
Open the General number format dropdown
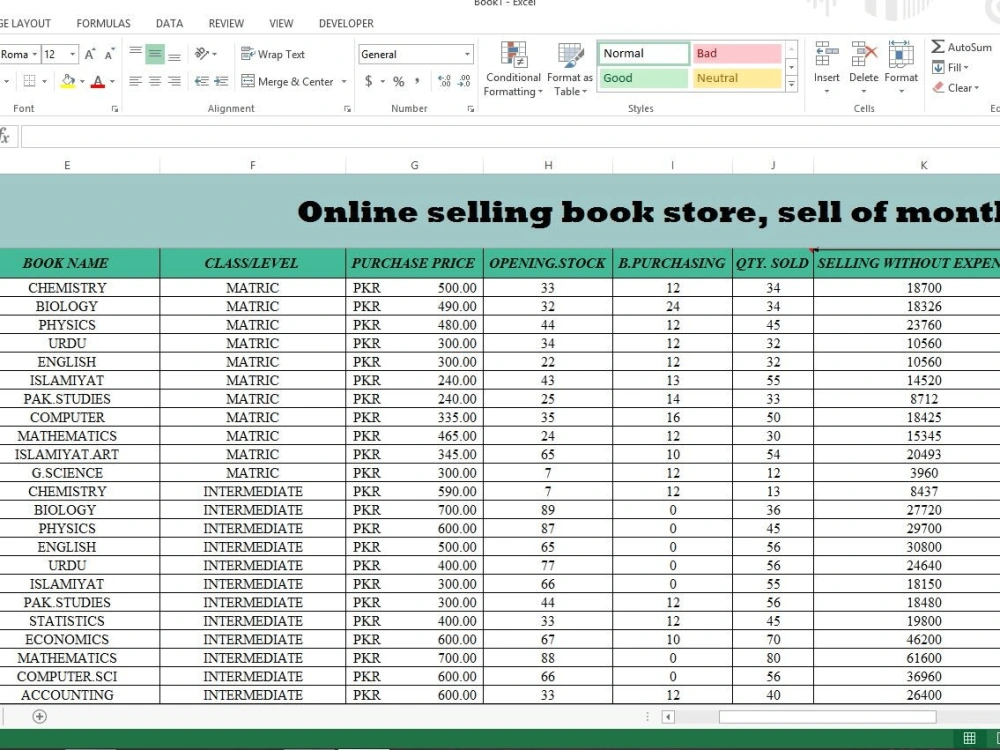(467, 54)
